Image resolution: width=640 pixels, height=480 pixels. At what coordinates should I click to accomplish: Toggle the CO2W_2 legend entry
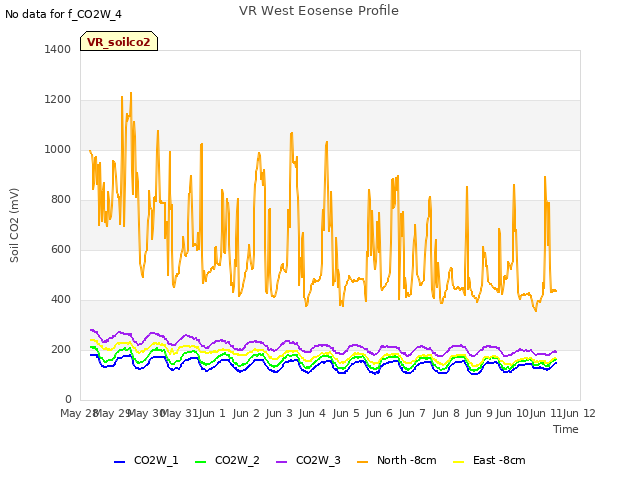[x=227, y=460]
